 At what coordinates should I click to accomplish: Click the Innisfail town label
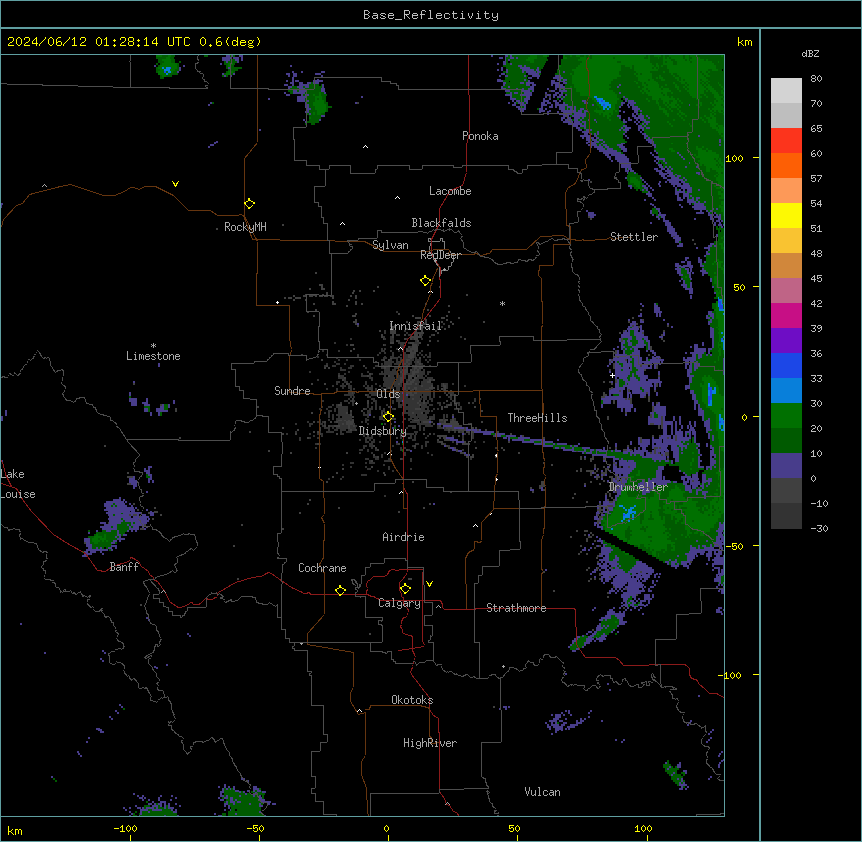pyautogui.click(x=416, y=326)
